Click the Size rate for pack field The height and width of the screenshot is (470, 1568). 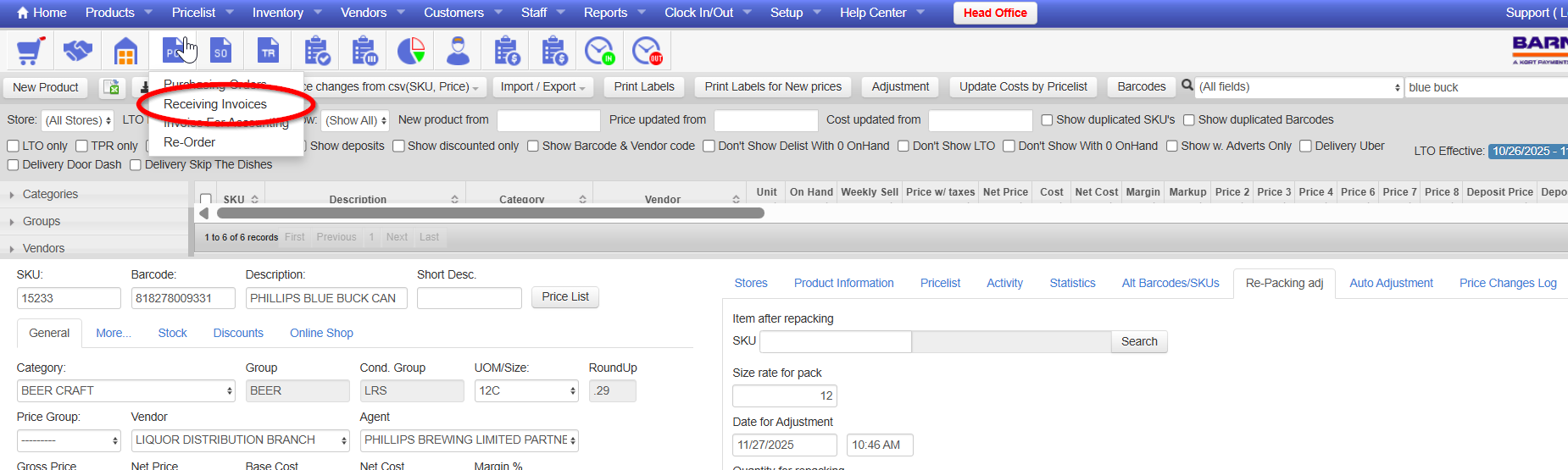tap(785, 395)
